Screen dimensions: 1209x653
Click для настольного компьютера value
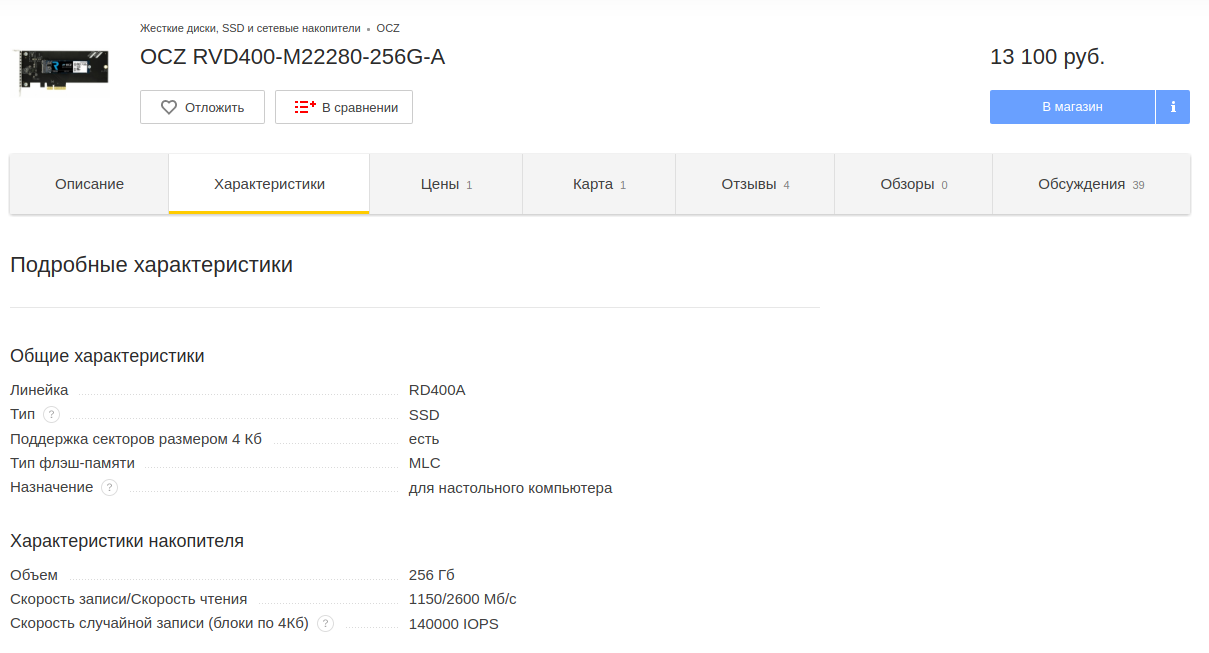[510, 488]
